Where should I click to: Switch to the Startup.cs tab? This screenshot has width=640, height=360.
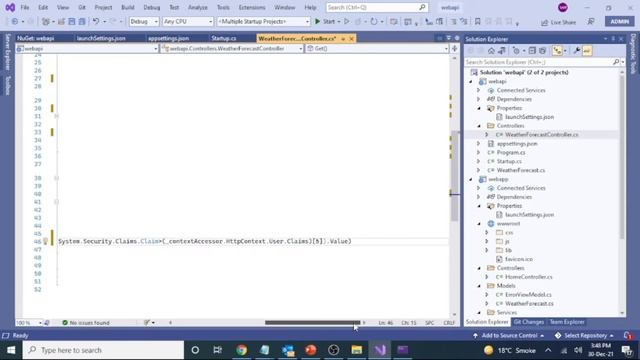tap(224, 38)
